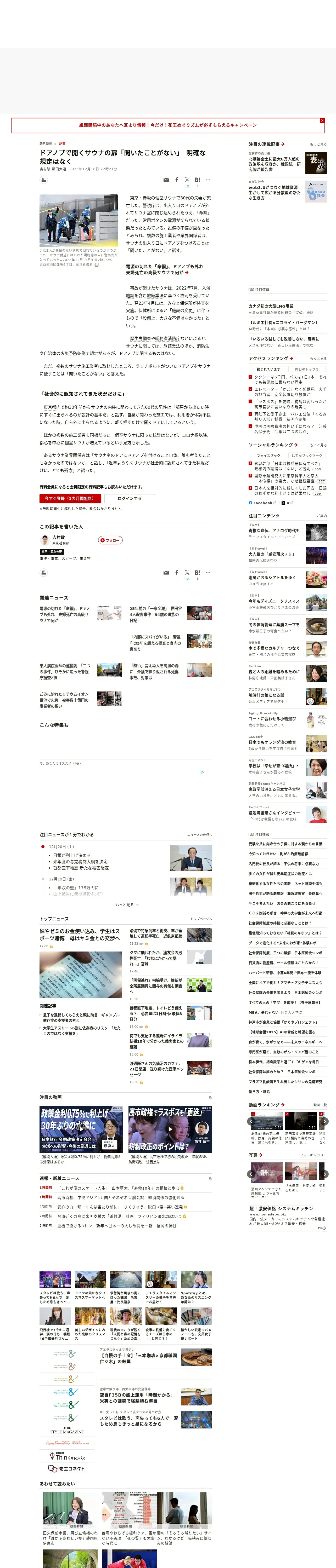Enlarge the sauna investigation article photo

pos(79,220)
